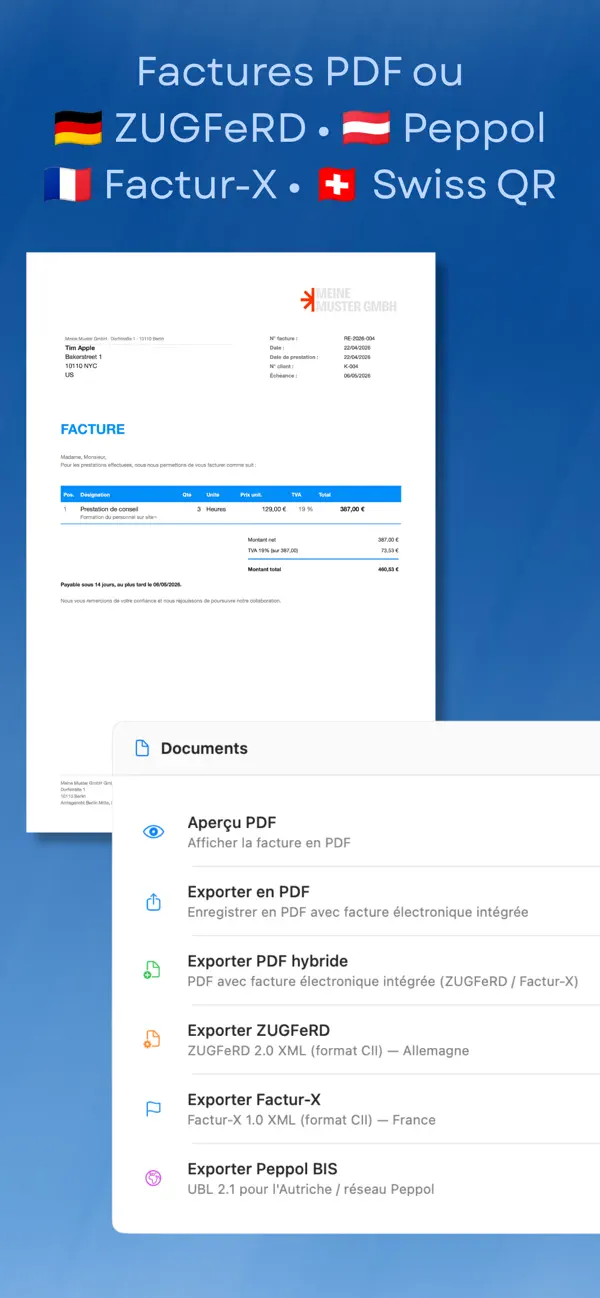Click the orange document icon for ZUGFeRD export

152,1039
